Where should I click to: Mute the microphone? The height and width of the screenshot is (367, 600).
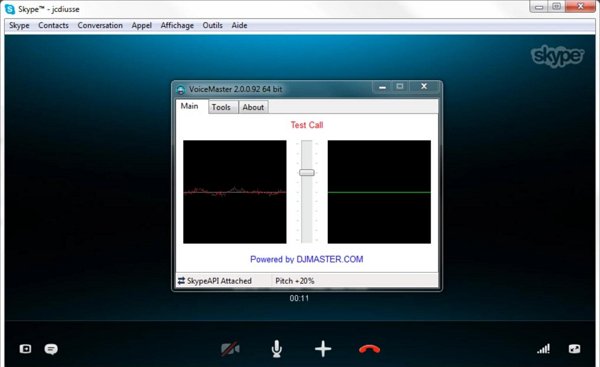[277, 349]
